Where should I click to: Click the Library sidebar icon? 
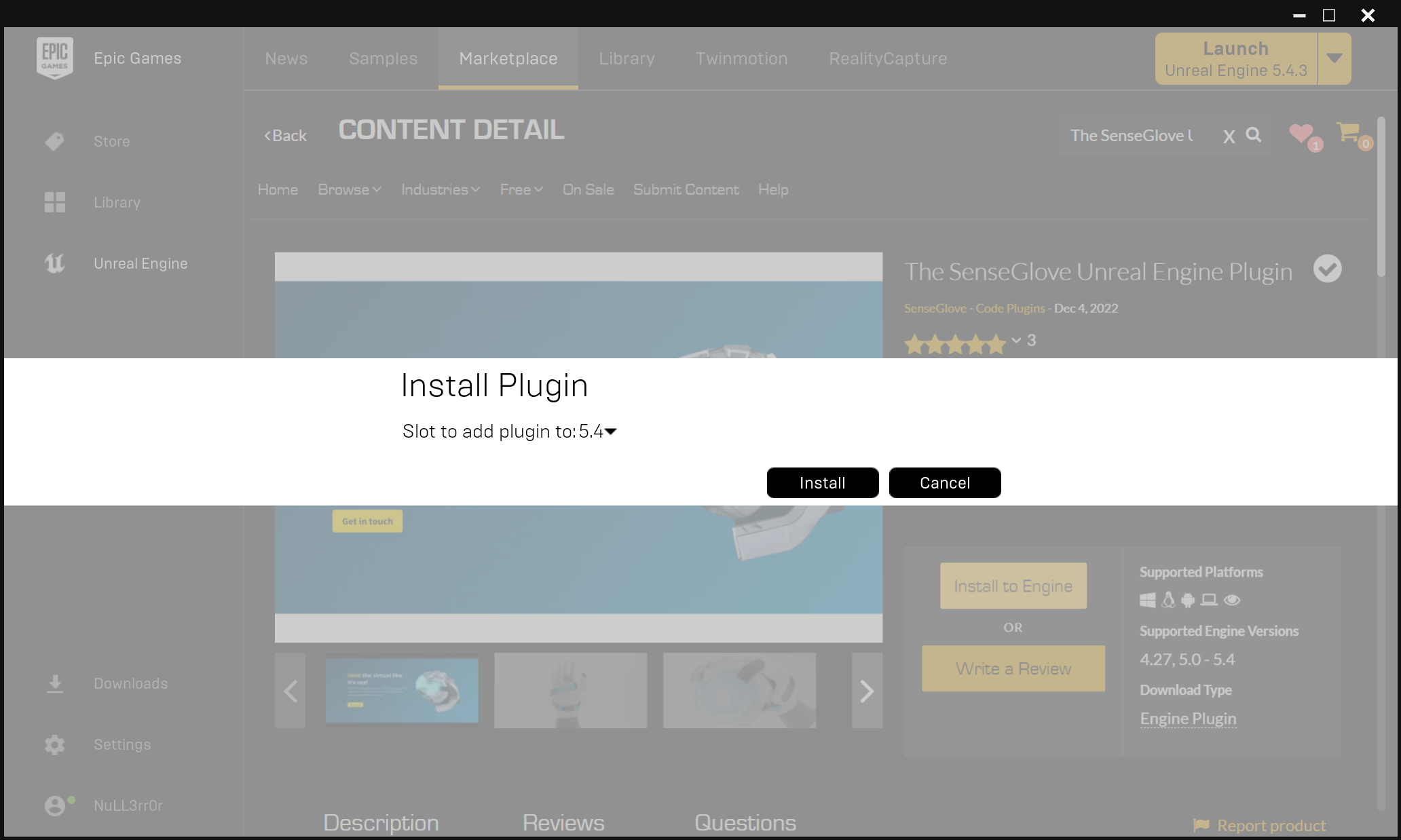pyautogui.click(x=55, y=201)
